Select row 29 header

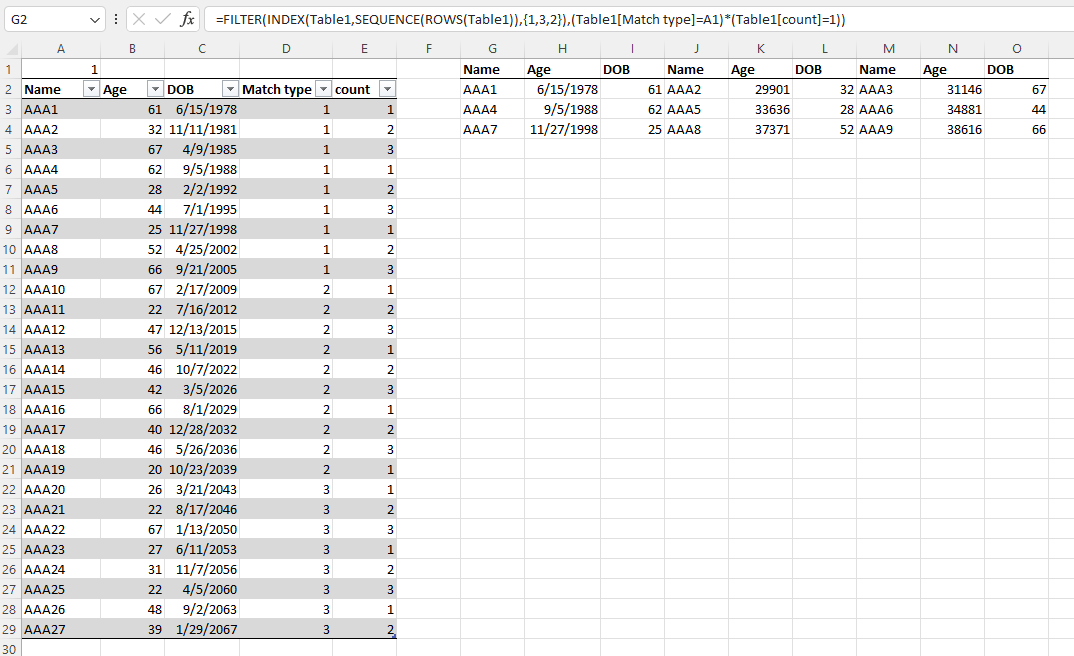click(x=10, y=629)
